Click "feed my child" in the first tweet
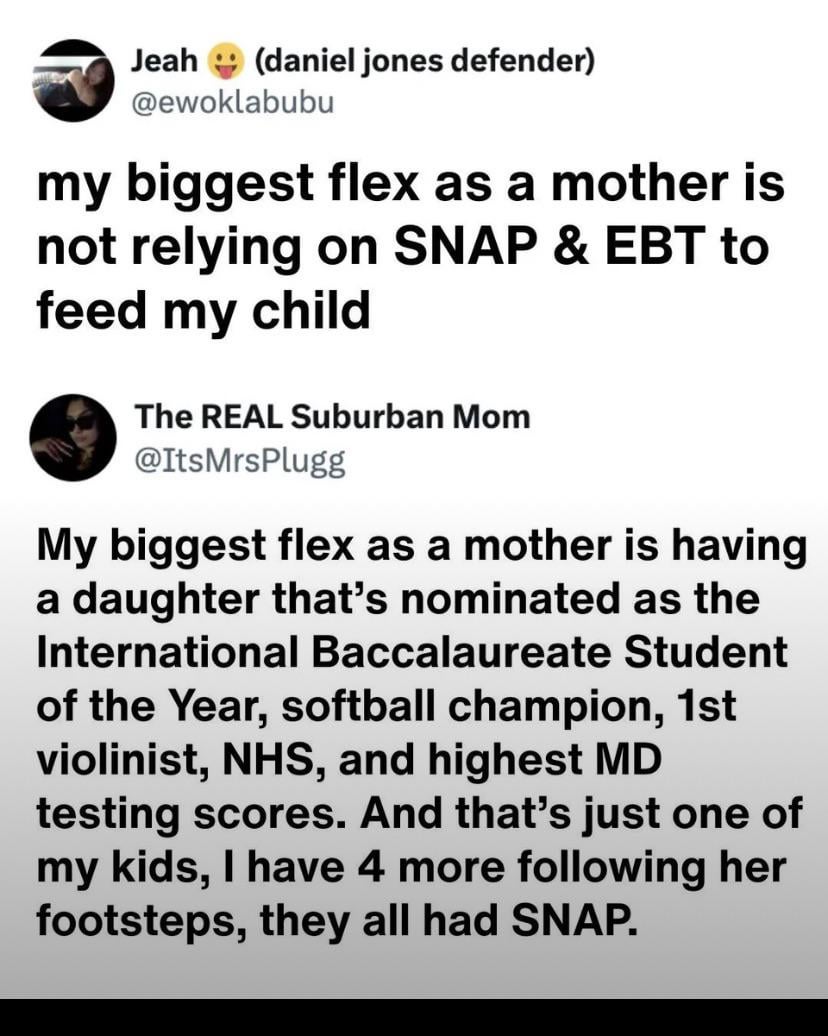The width and height of the screenshot is (828, 1036). 203,312
